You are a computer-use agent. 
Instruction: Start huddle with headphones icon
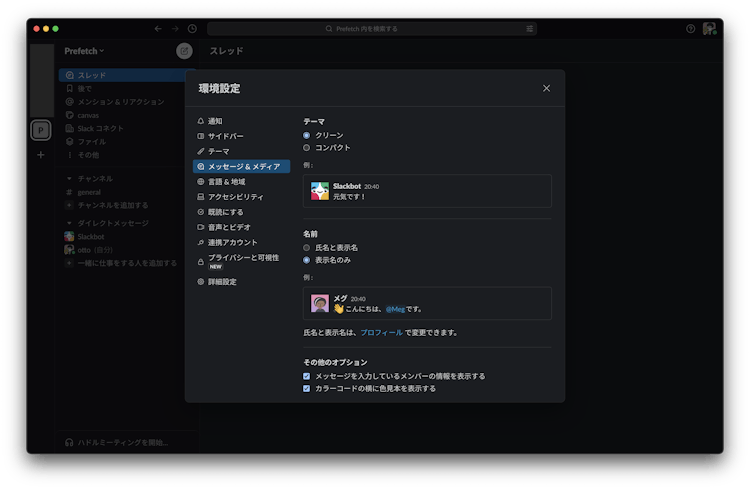coord(69,443)
